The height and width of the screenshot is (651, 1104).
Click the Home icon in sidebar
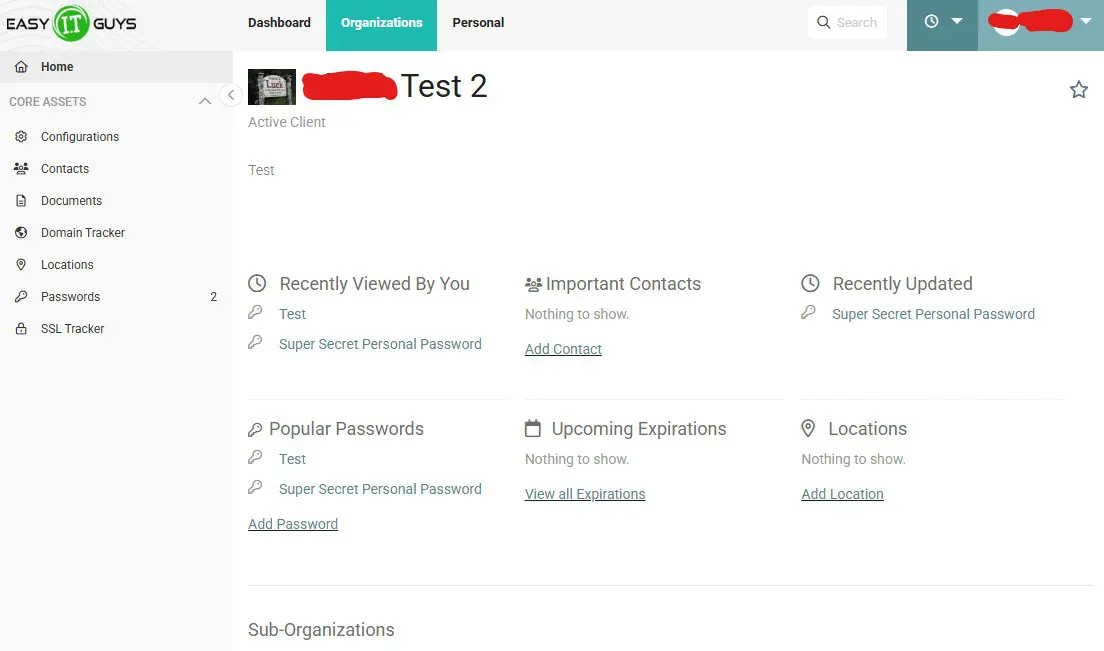click(21, 67)
